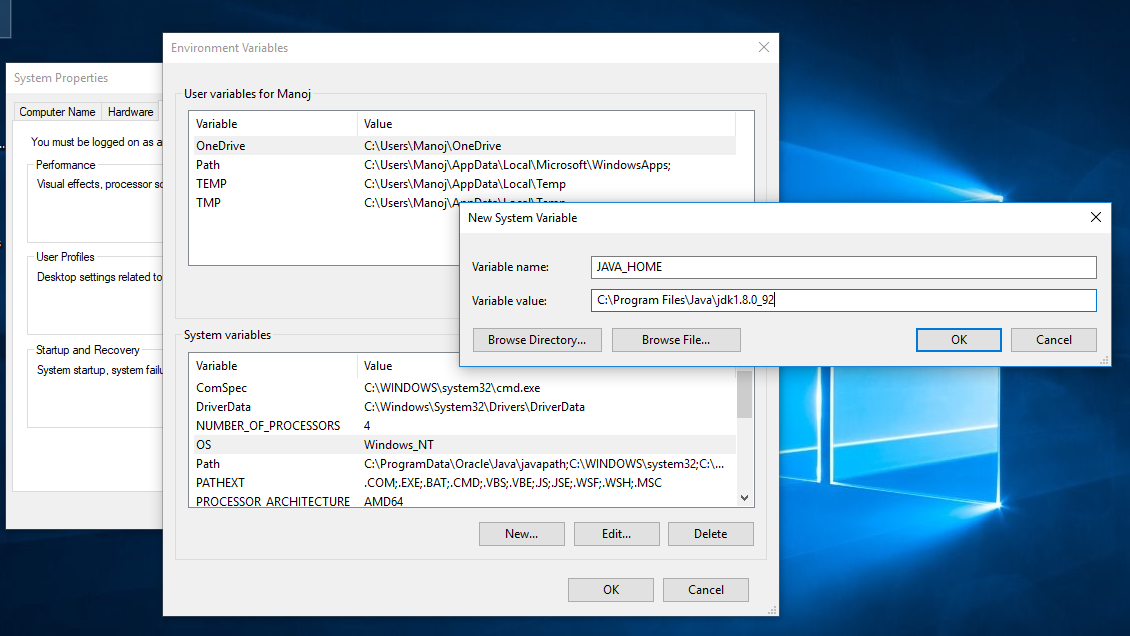
Task: Click C:\WINDOWS\system32\cmd.exe value cell
Action: 452,388
